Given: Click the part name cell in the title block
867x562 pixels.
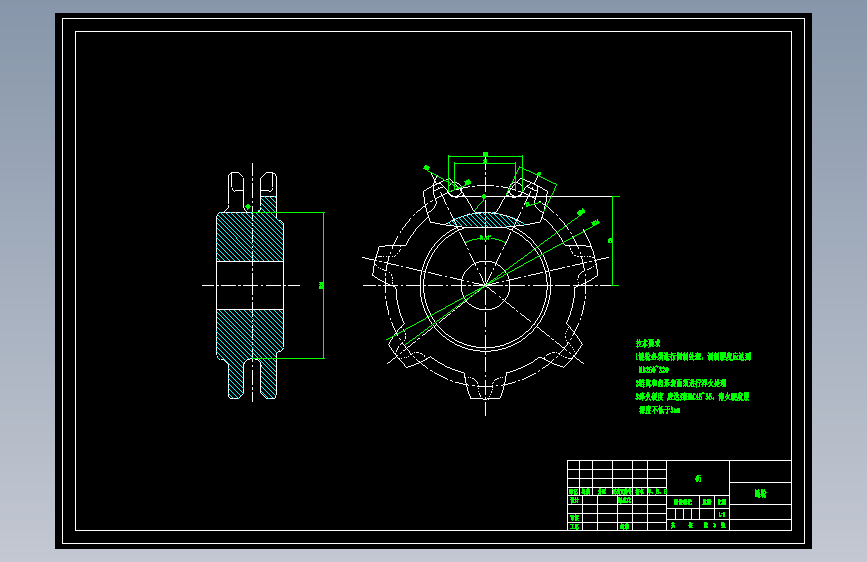Looking at the screenshot, I should click(760, 493).
